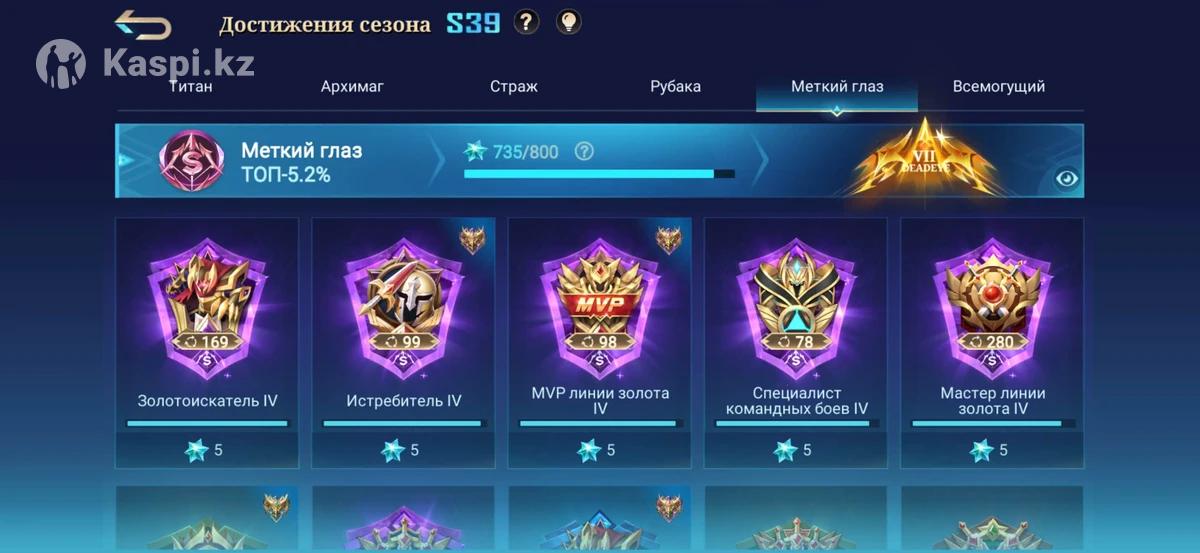Open the question mark help icon beside S39
The image size is (1200, 553).
click(527, 22)
